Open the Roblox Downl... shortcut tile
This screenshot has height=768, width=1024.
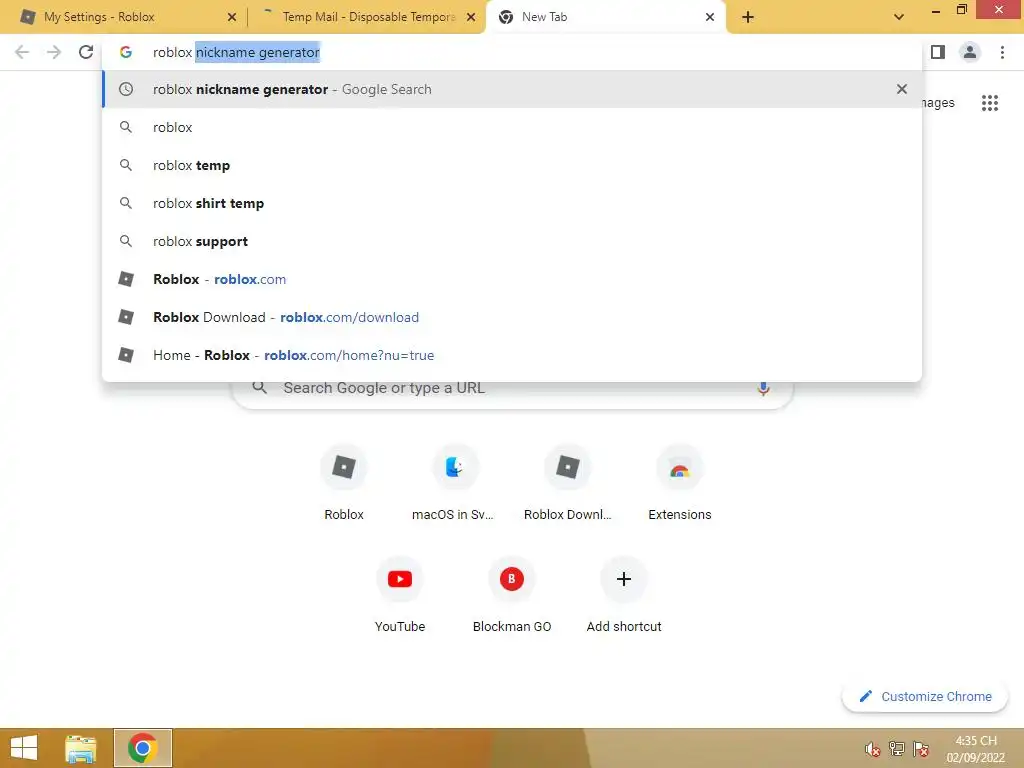(568, 484)
